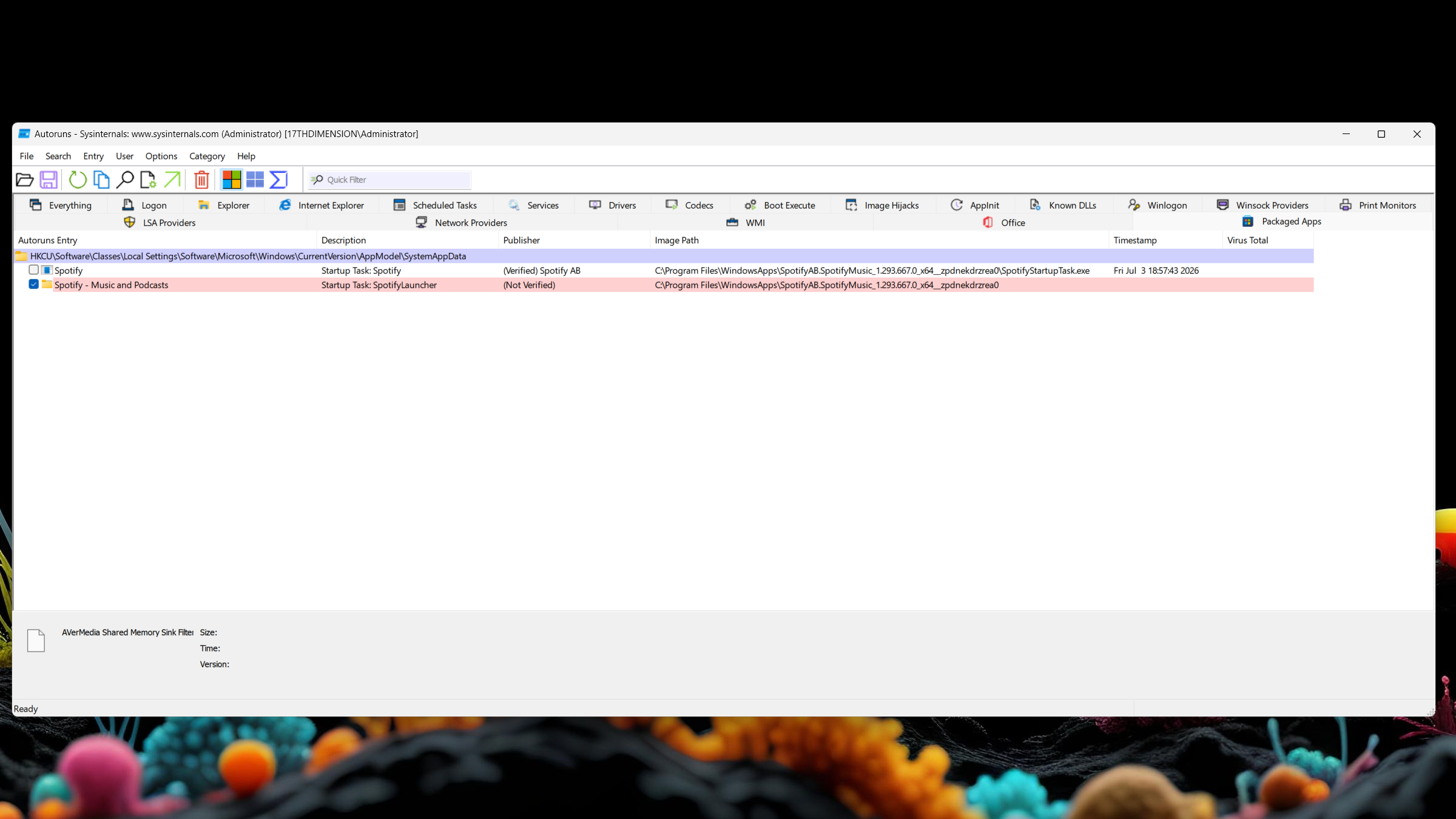Switch to the Image Hijacks tab

tap(883, 205)
